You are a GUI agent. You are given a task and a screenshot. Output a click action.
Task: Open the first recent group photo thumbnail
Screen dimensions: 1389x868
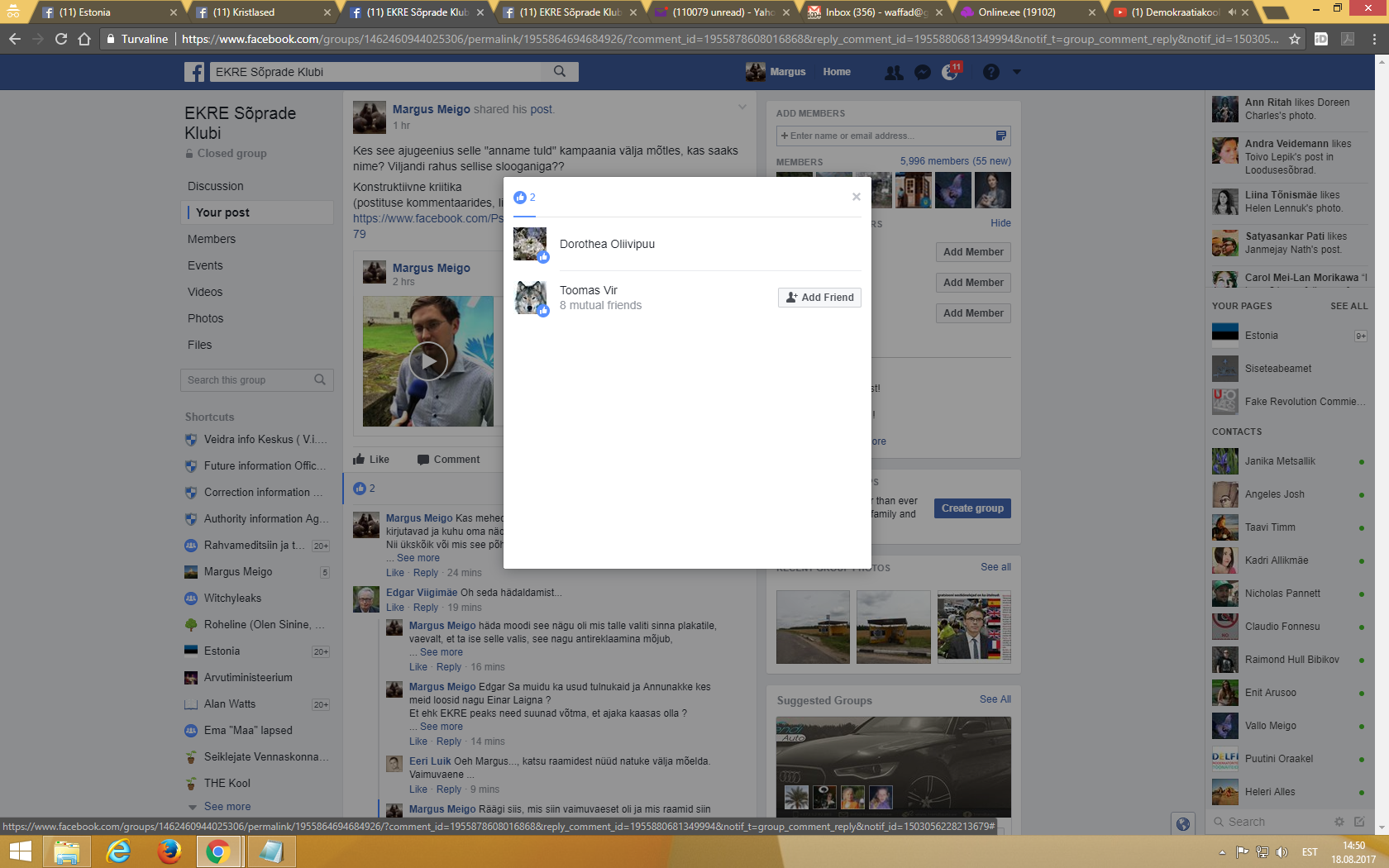(x=813, y=627)
